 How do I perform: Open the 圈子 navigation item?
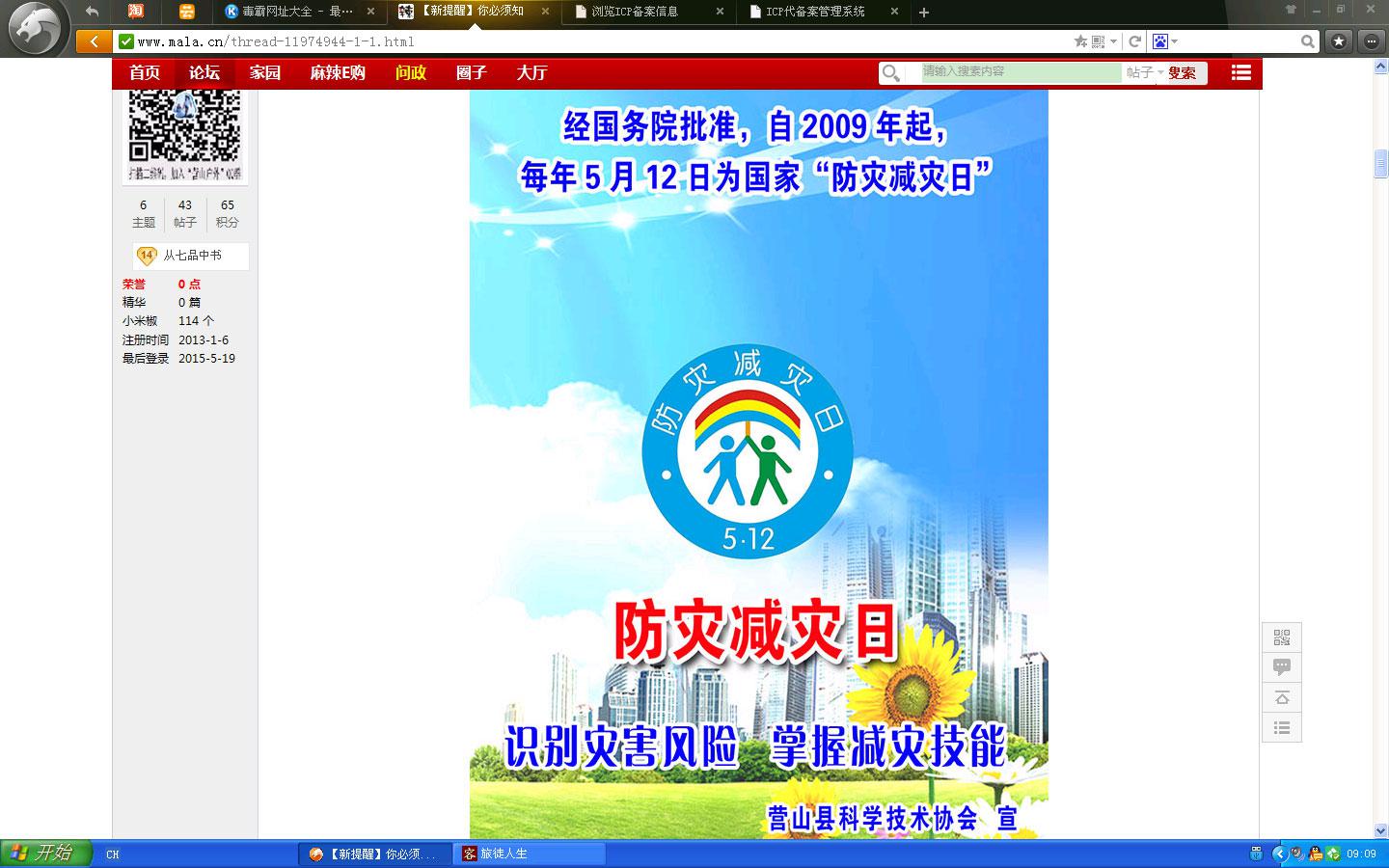(x=472, y=72)
